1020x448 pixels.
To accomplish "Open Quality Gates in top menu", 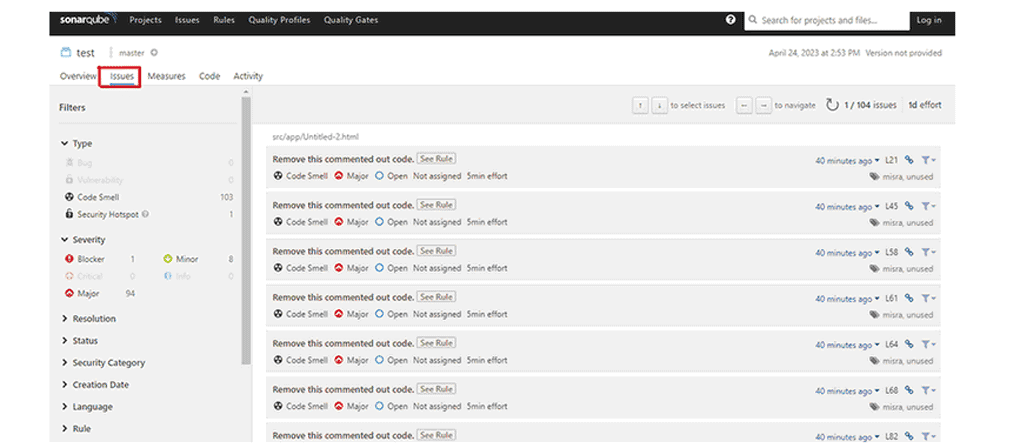I will (351, 20).
